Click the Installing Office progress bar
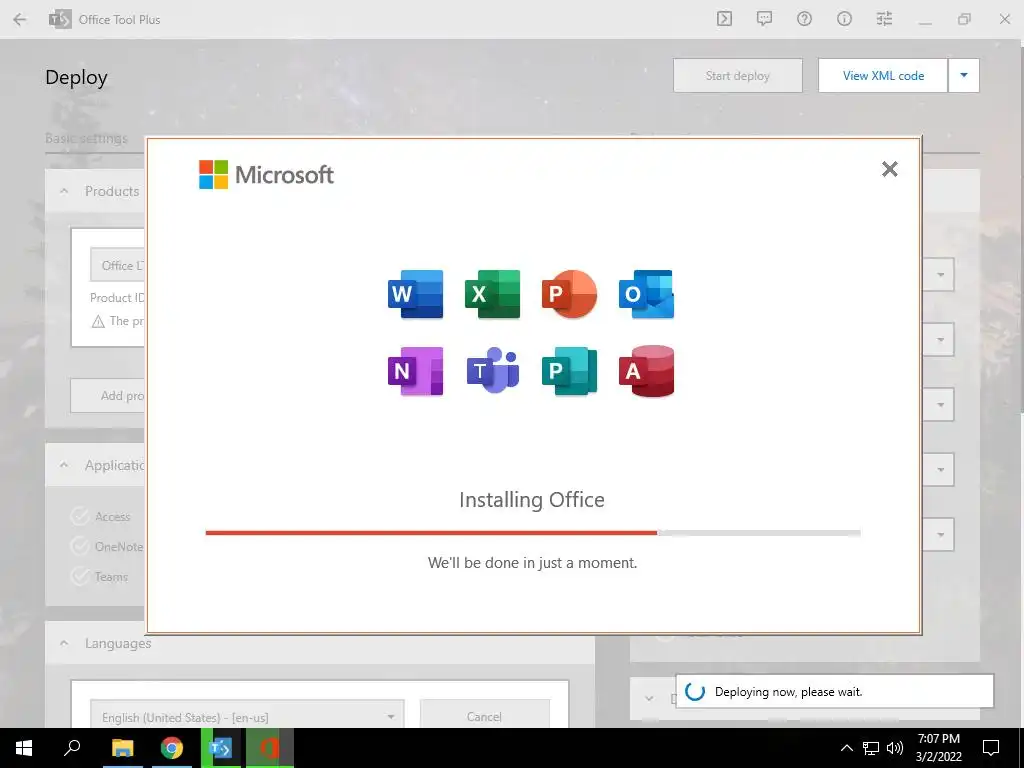The width and height of the screenshot is (1024, 768). pos(532,533)
